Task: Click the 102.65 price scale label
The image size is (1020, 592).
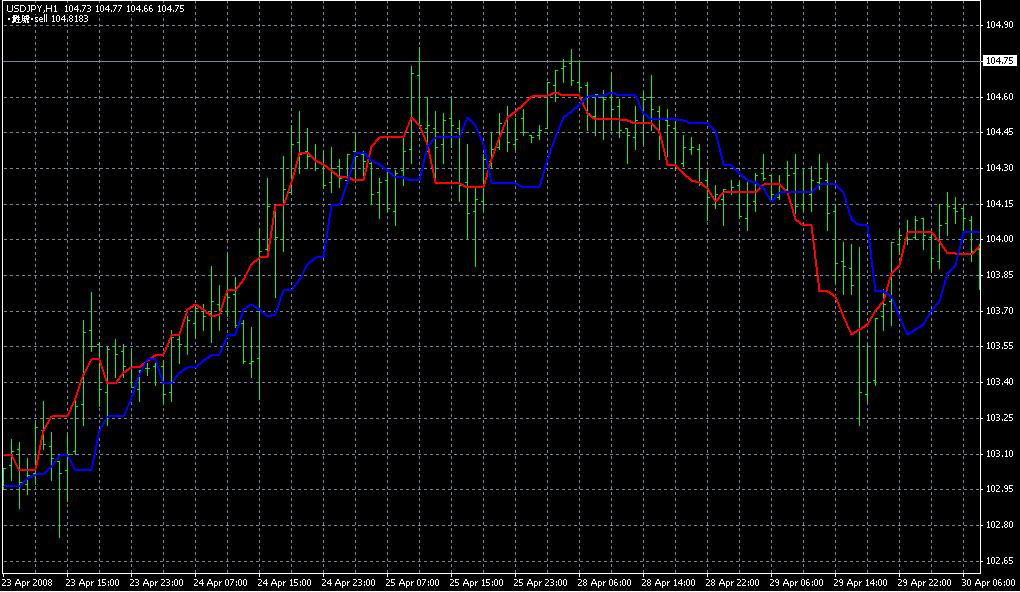Action: (999, 561)
